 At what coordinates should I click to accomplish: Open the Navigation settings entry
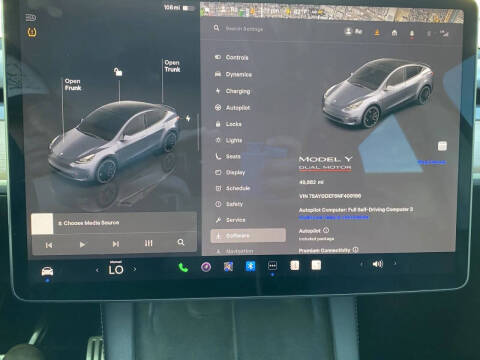(x=235, y=251)
